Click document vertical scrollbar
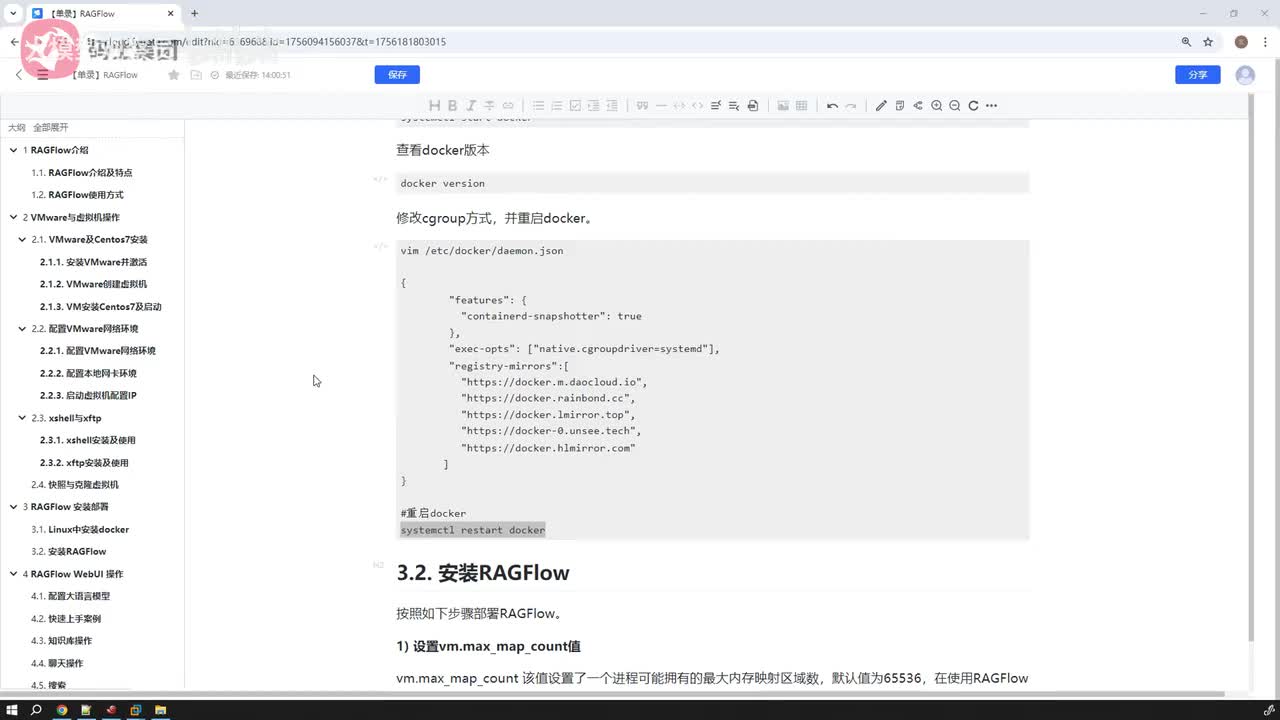 pyautogui.click(x=1252, y=366)
